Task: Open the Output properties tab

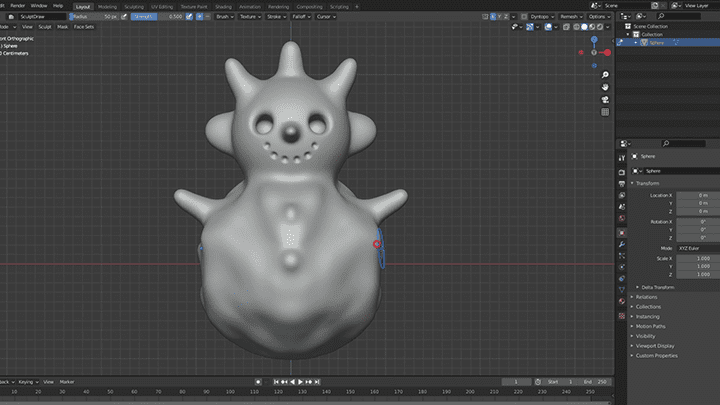Action: [622, 184]
